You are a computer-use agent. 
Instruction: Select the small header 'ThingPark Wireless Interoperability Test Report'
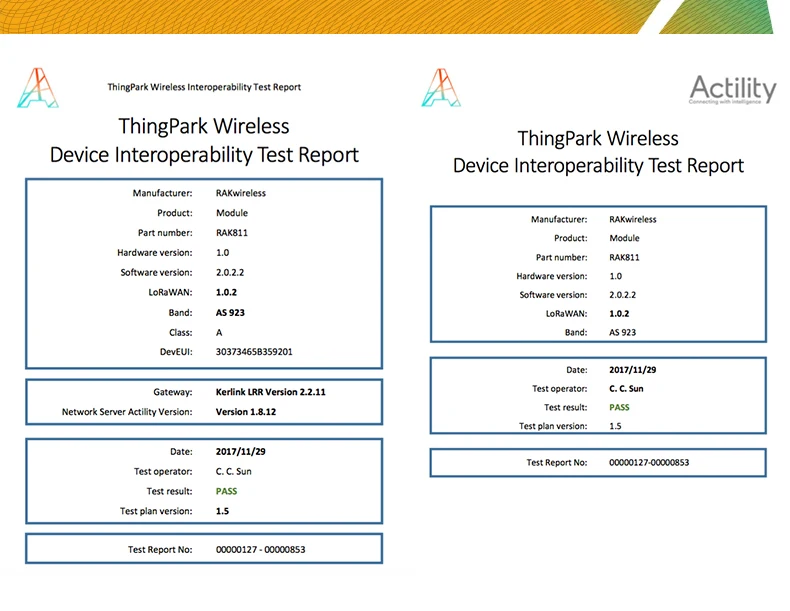[x=204, y=87]
